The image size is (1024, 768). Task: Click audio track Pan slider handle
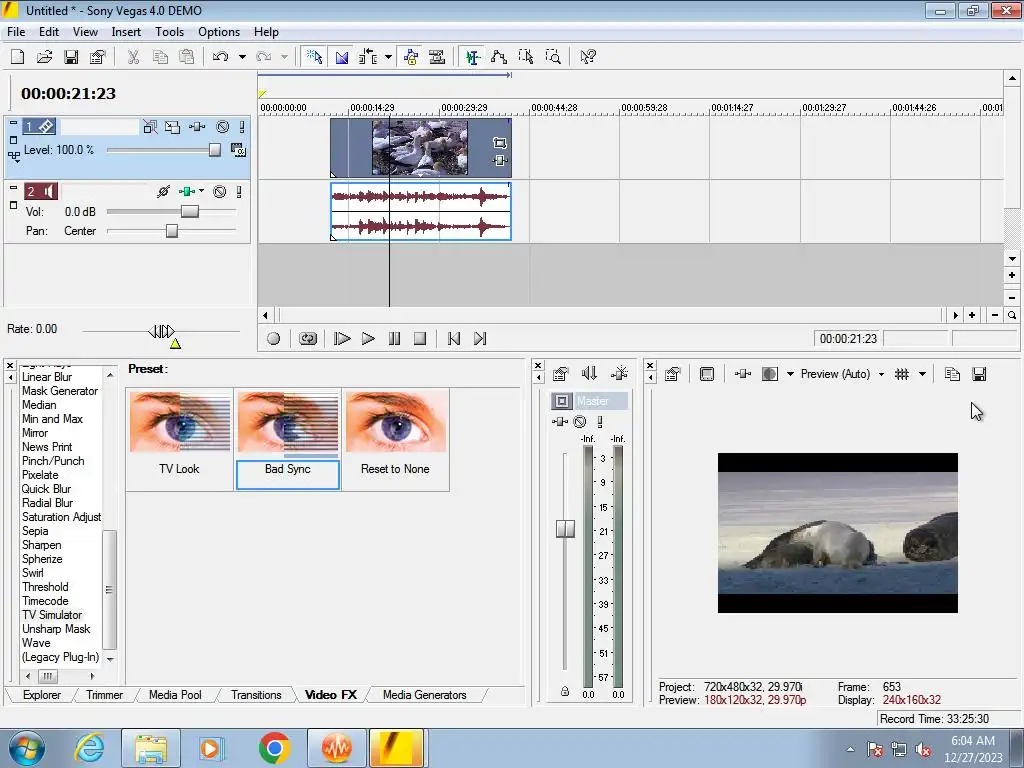tap(172, 231)
